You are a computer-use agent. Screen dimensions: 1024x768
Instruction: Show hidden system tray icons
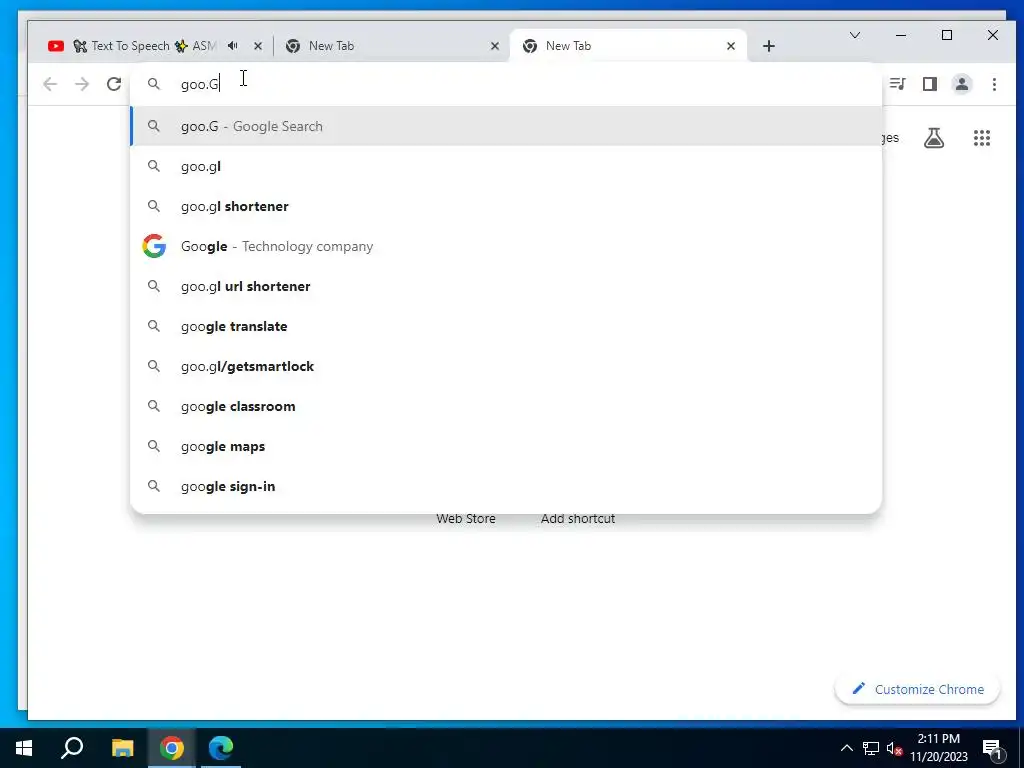[846, 748]
